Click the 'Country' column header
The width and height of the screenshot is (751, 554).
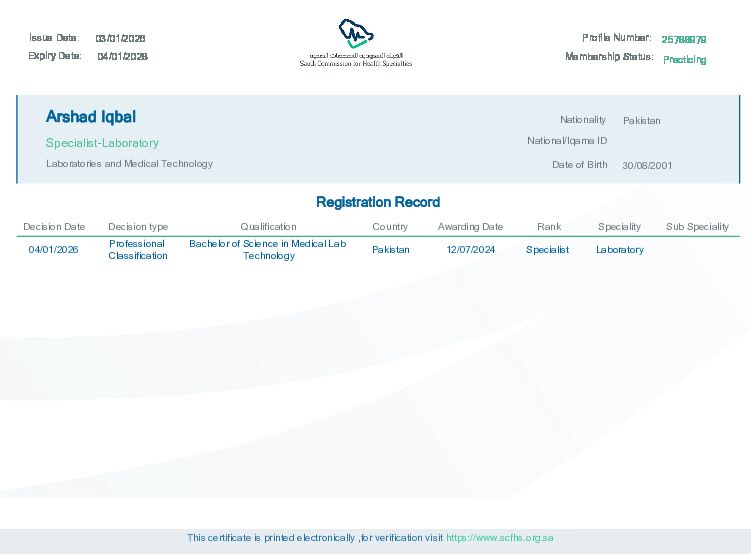click(x=390, y=227)
